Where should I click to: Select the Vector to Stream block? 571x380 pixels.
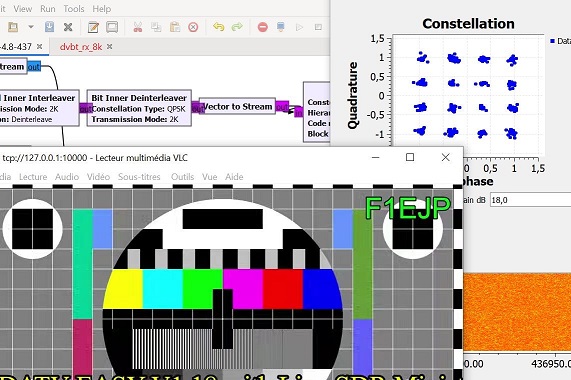pyautogui.click(x=237, y=106)
